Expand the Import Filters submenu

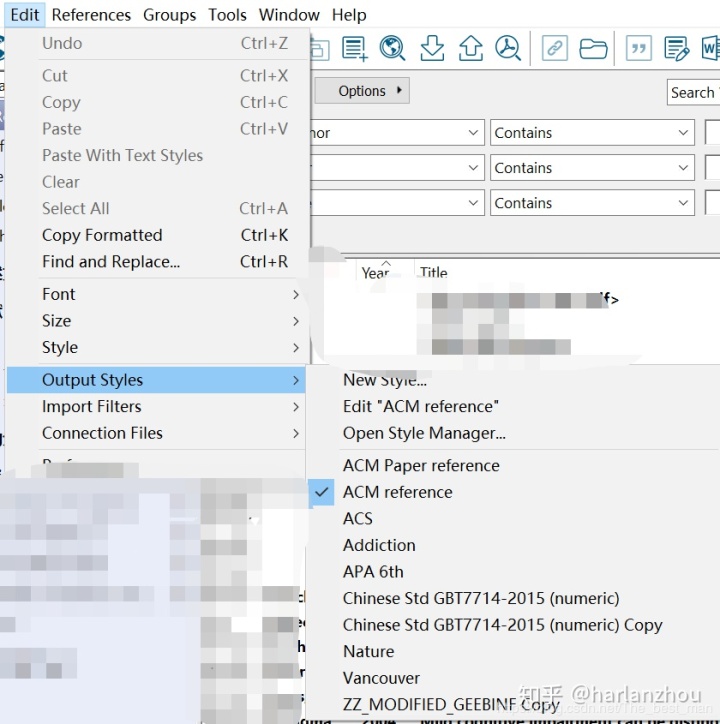[156, 406]
